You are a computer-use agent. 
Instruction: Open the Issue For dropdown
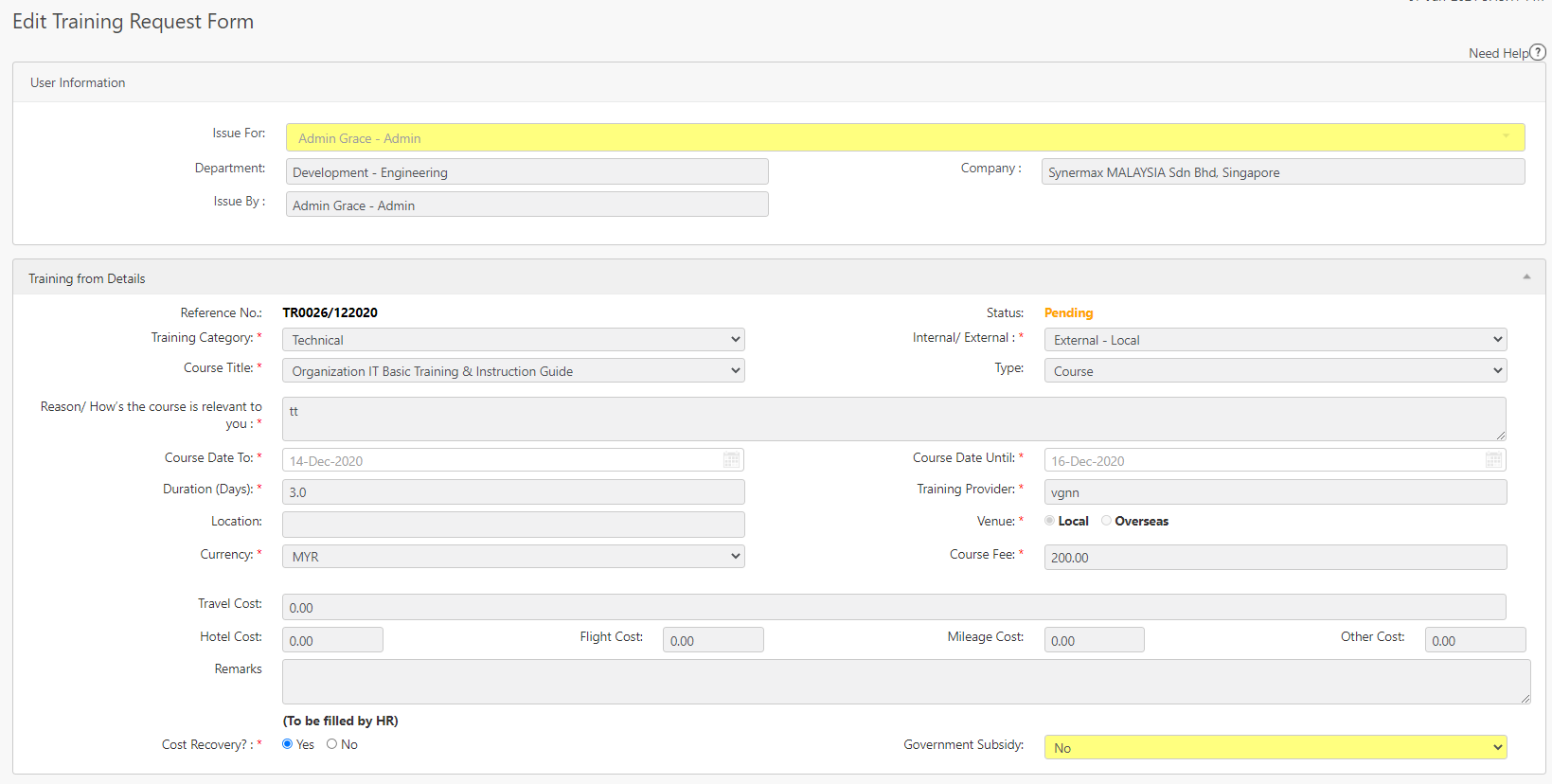905,137
